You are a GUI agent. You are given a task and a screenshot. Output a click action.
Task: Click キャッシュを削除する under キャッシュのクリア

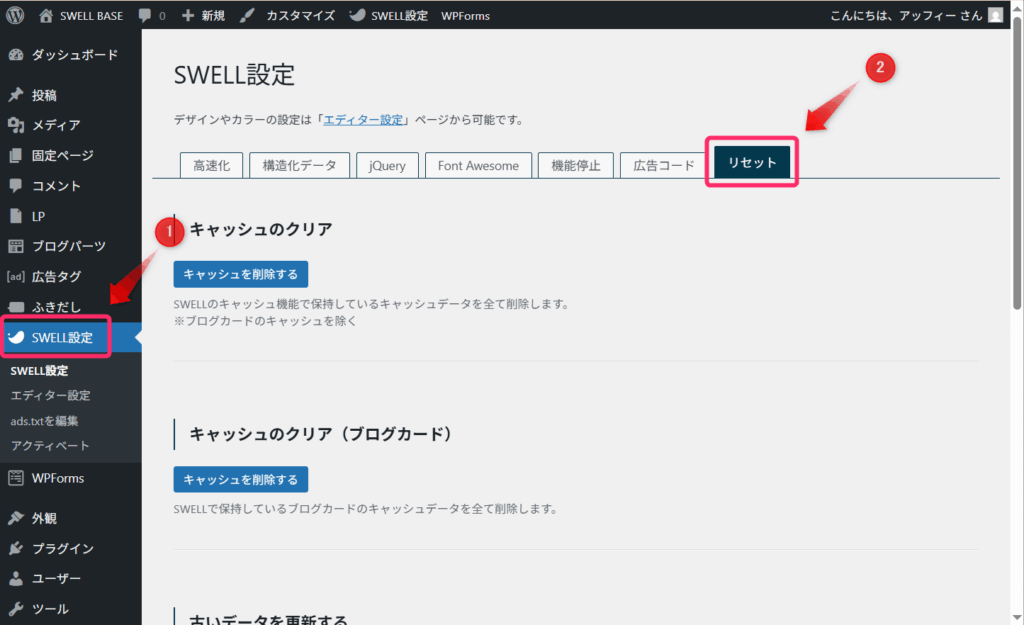tap(241, 274)
